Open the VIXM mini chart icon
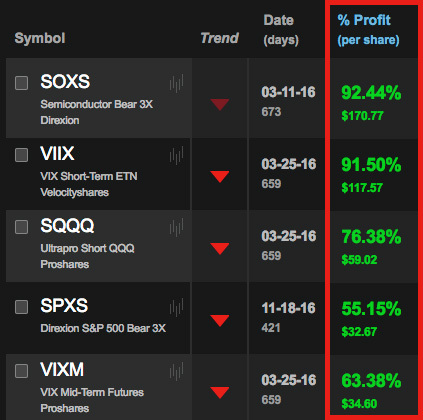Screen dimensions: 423x420 tap(176, 371)
